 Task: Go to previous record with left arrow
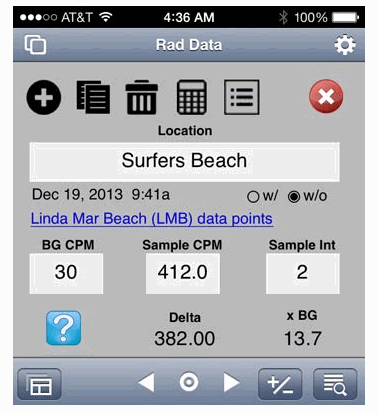coord(146,382)
